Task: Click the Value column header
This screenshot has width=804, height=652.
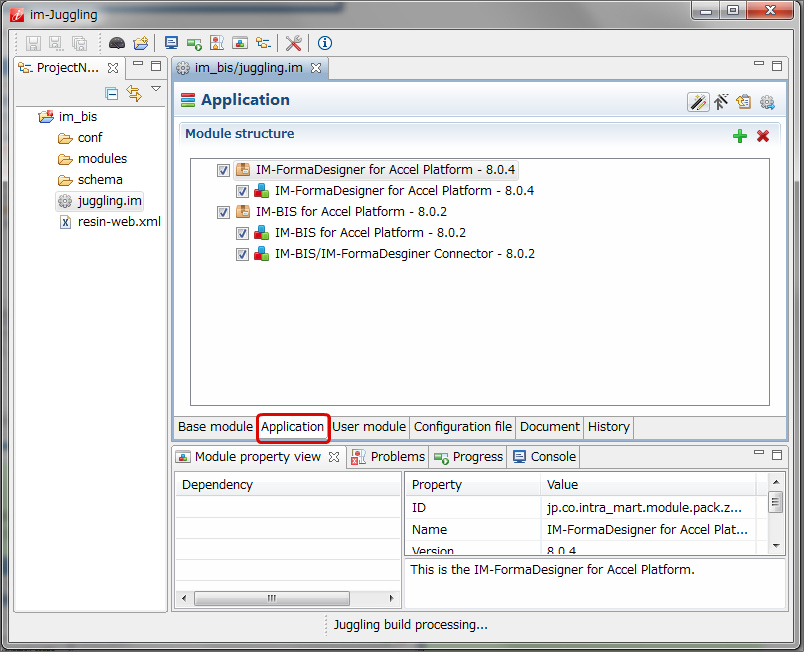Action: [x=648, y=484]
